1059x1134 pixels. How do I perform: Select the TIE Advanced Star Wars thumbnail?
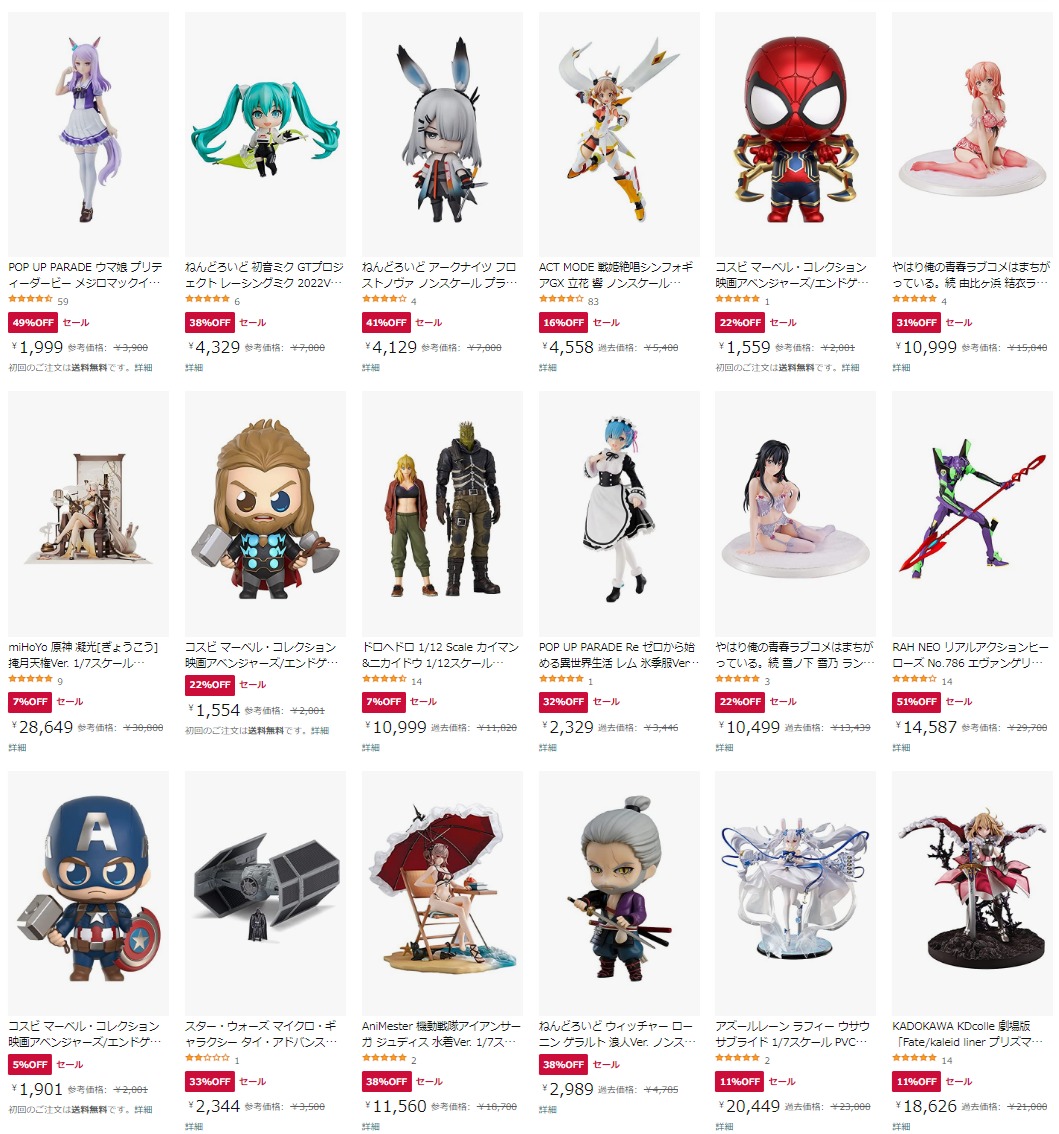point(265,893)
